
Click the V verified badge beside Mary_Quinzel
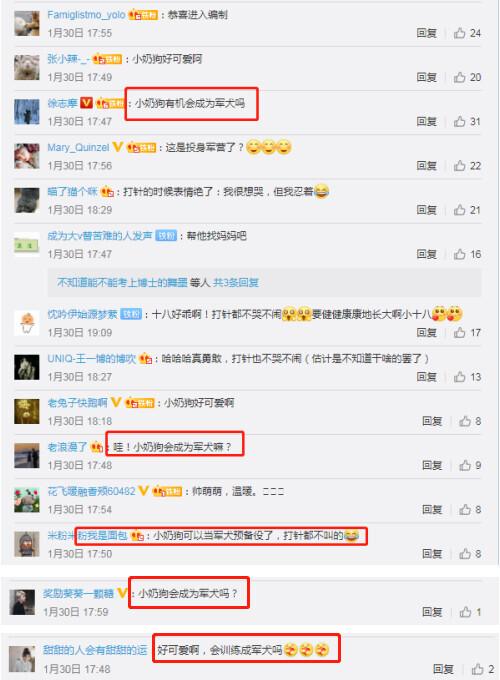118,147
